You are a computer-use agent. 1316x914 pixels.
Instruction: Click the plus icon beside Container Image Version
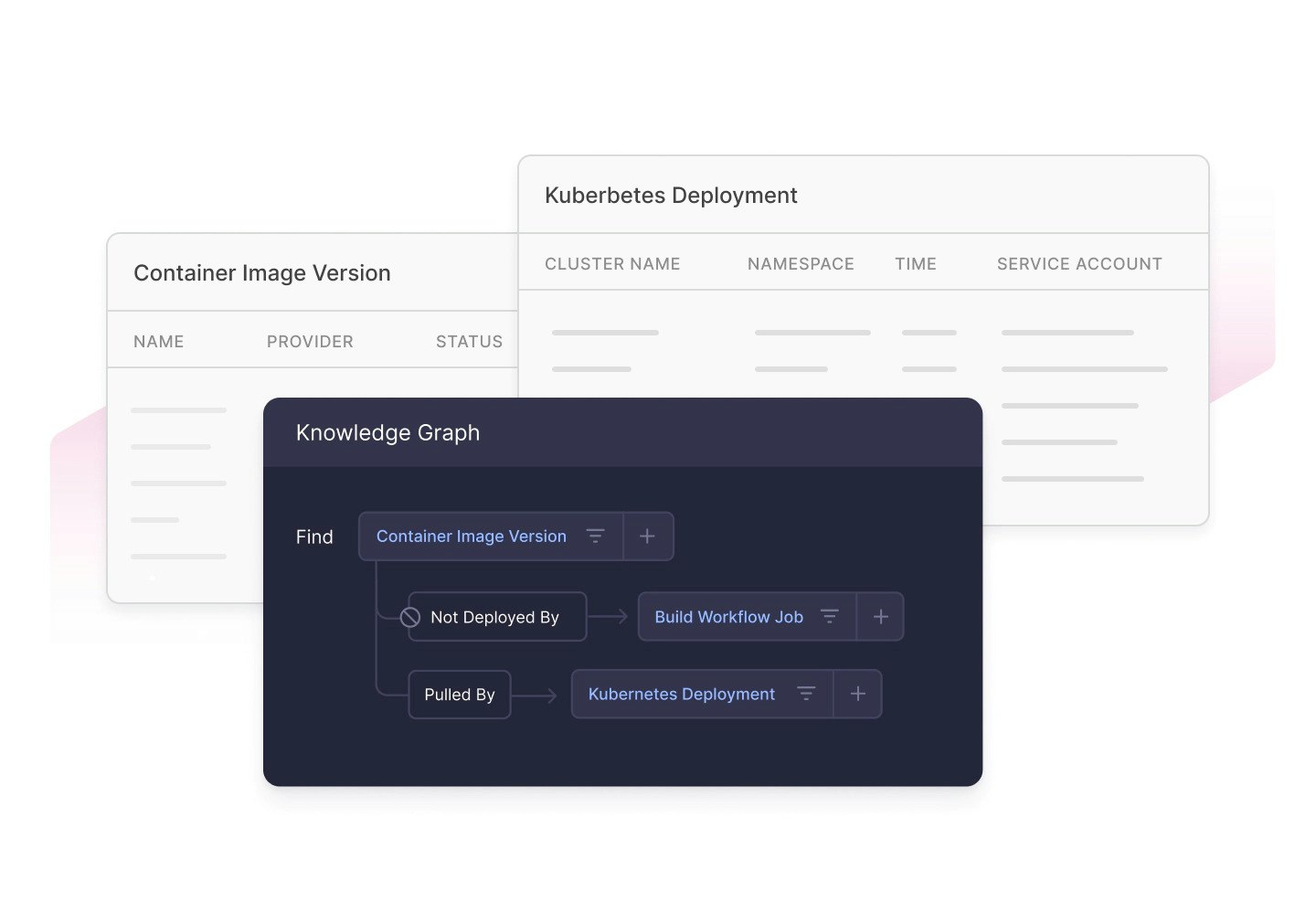648,537
